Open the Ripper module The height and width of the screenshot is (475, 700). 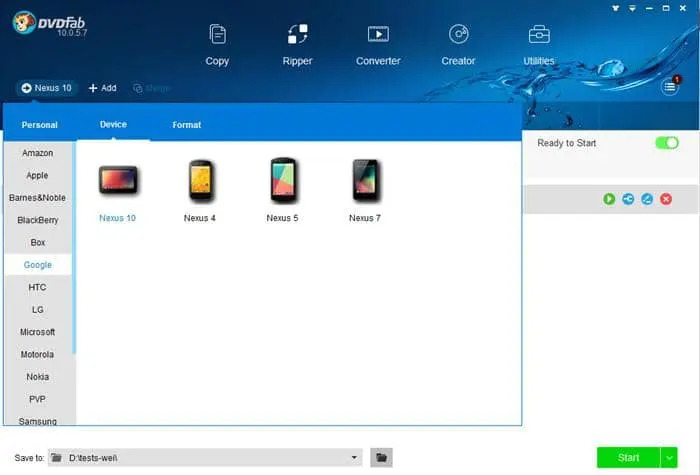click(x=297, y=45)
